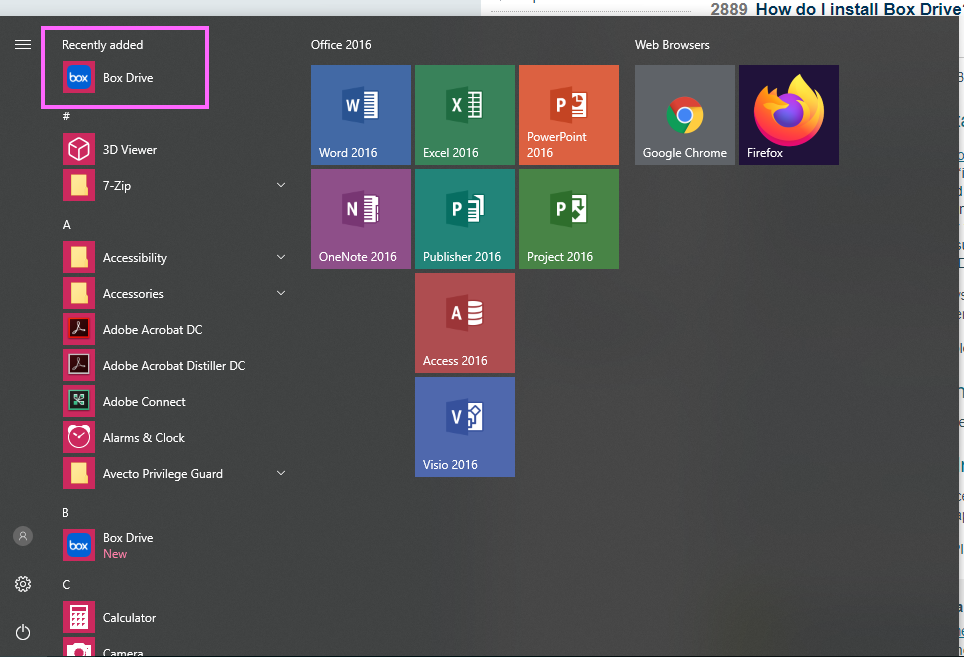Open the user account icon
964x657 pixels.
(x=23, y=536)
